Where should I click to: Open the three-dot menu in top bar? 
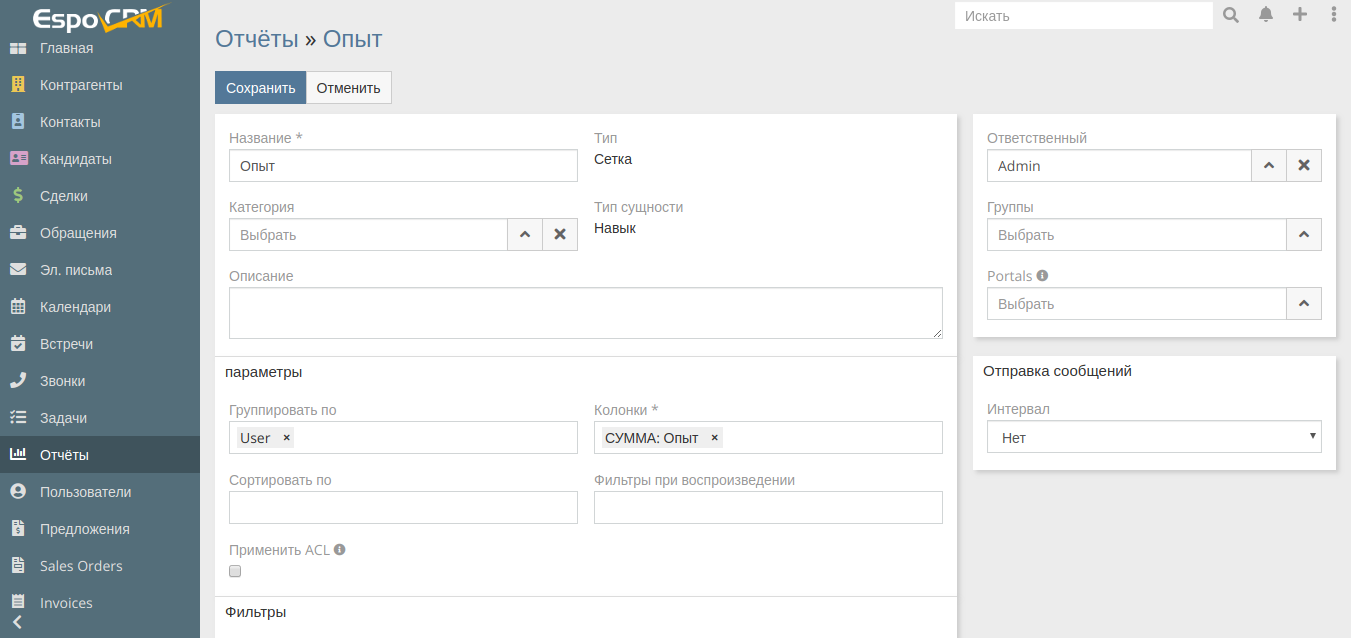[1333, 15]
